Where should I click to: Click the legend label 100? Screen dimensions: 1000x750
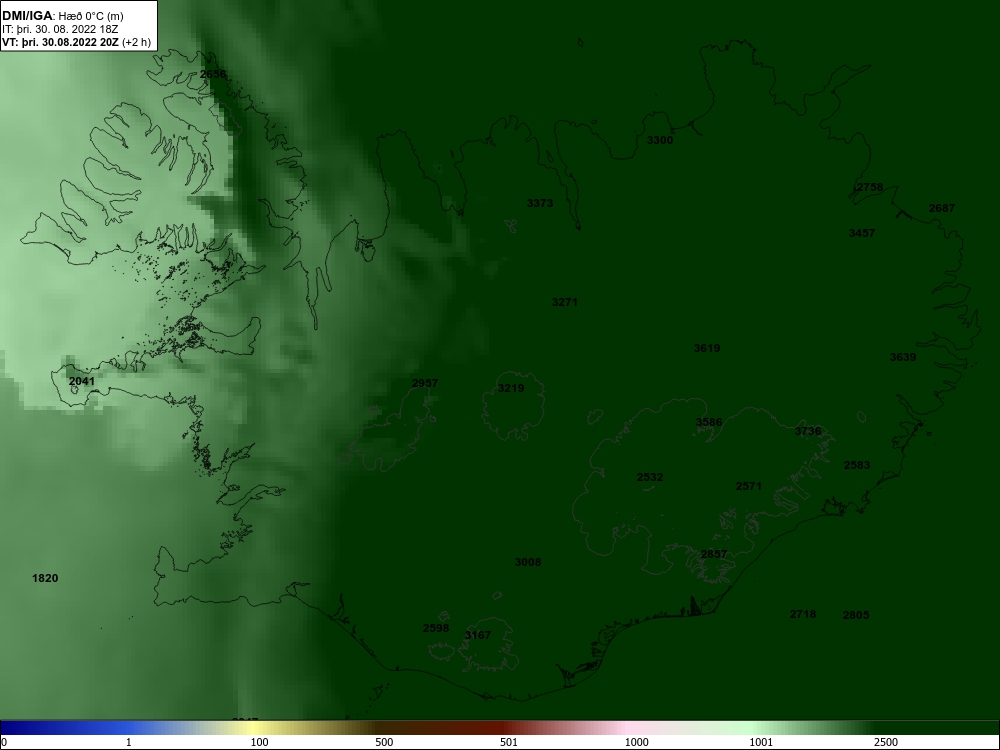260,742
